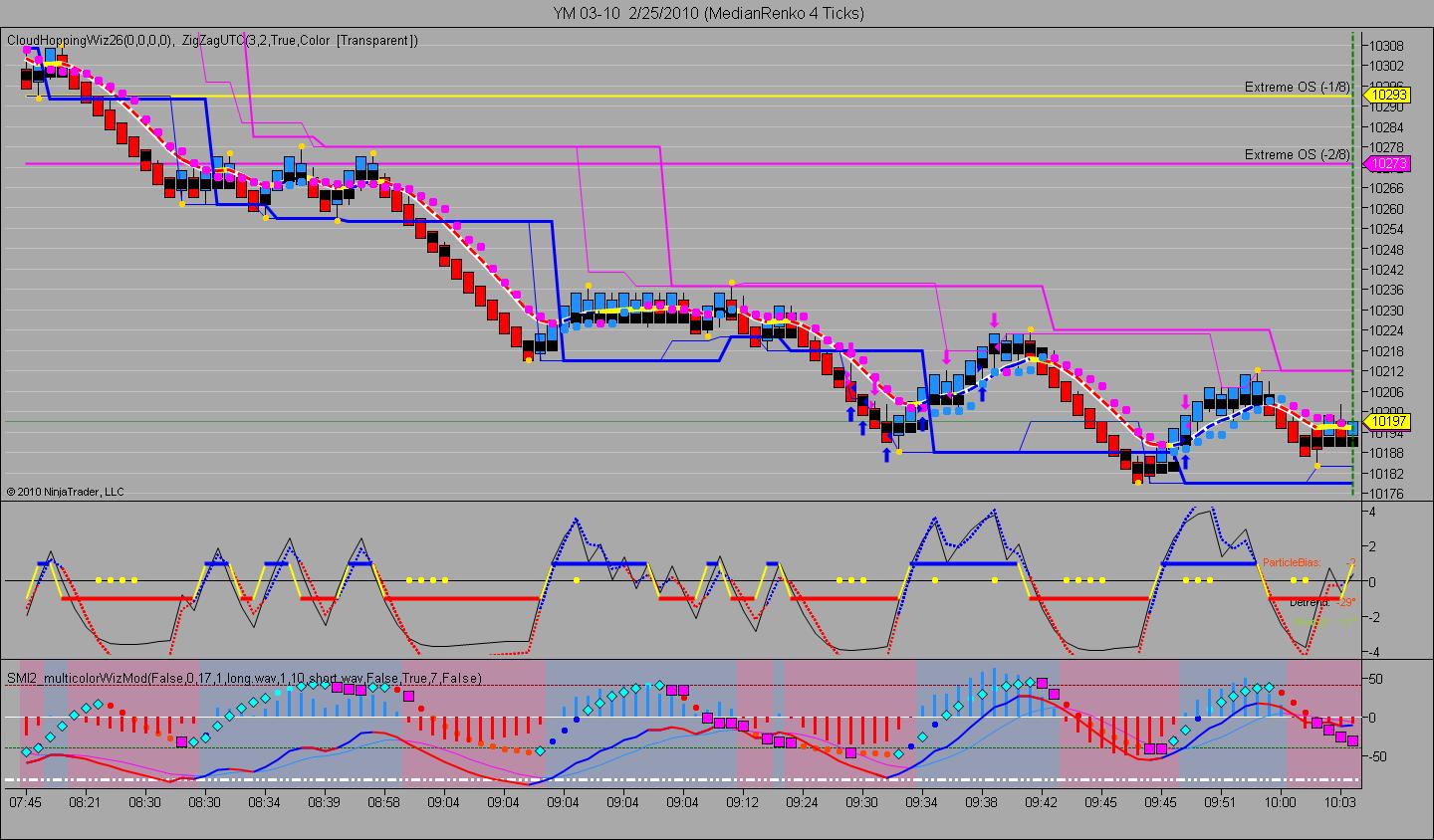The height and width of the screenshot is (840, 1434).
Task: Click the ZigZagUTC indicator label
Action: (301, 41)
